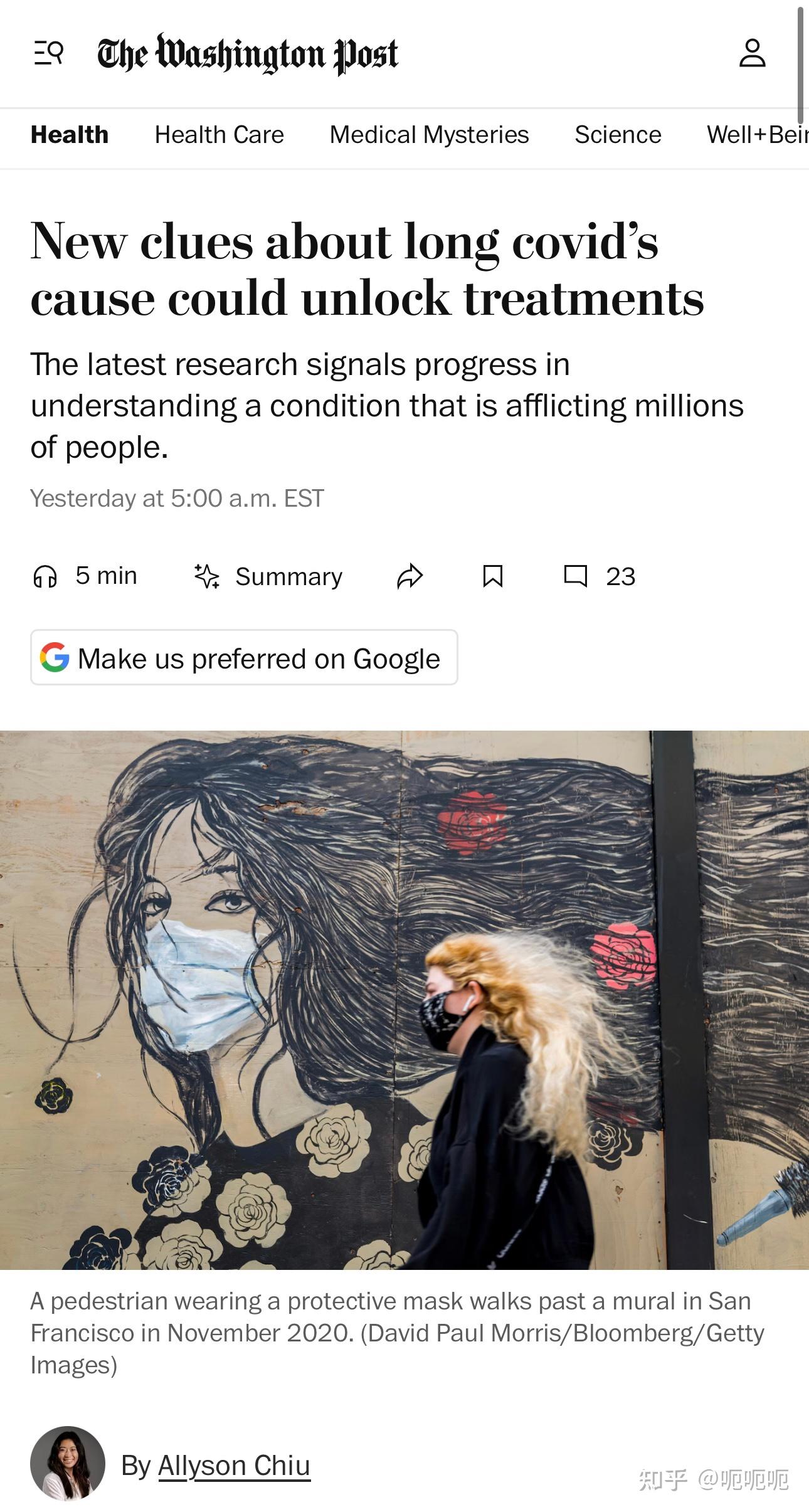Click the page scrollbar thumb
This screenshot has width=809, height=1512.
point(801,65)
